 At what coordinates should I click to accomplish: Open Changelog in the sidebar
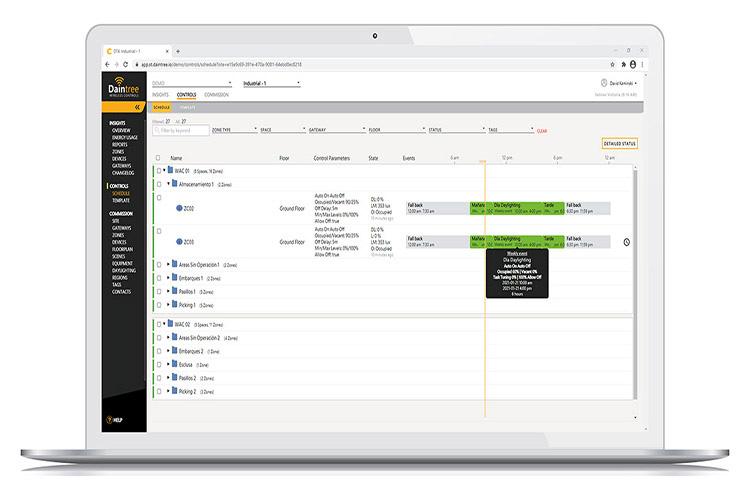tap(123, 173)
